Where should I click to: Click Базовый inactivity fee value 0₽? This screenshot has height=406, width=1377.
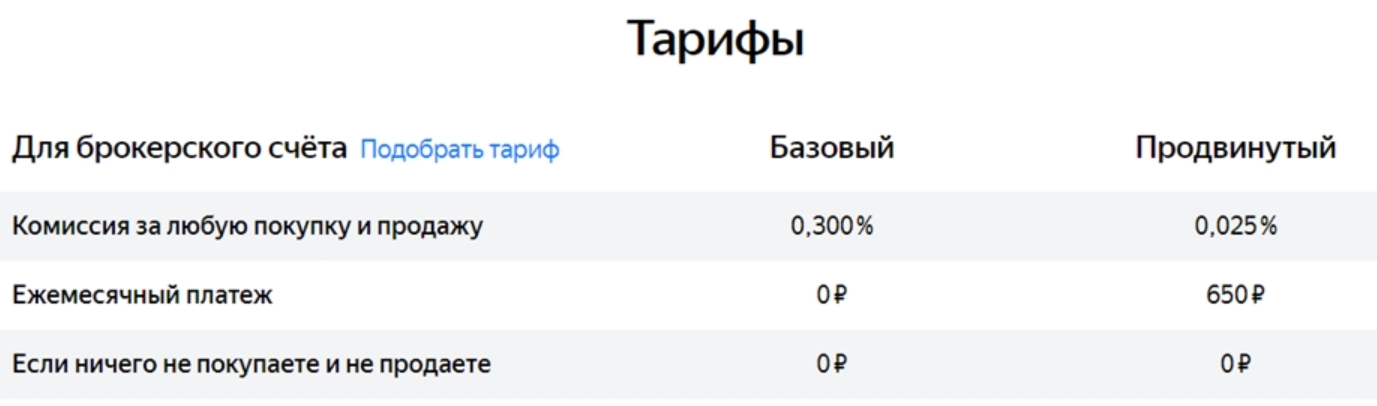(x=831, y=364)
